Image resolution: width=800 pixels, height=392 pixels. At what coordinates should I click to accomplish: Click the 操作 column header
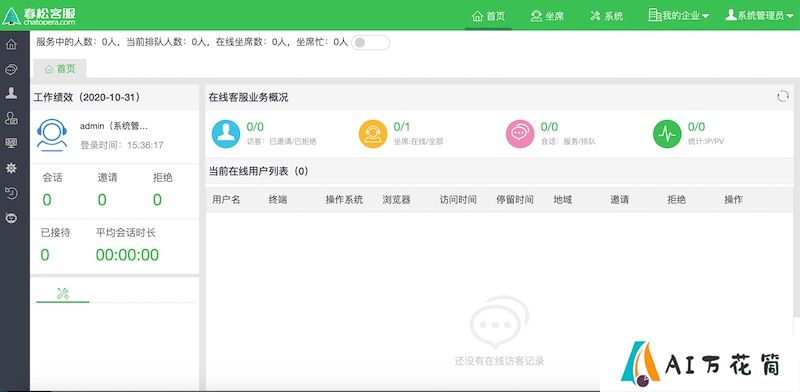tap(734, 200)
